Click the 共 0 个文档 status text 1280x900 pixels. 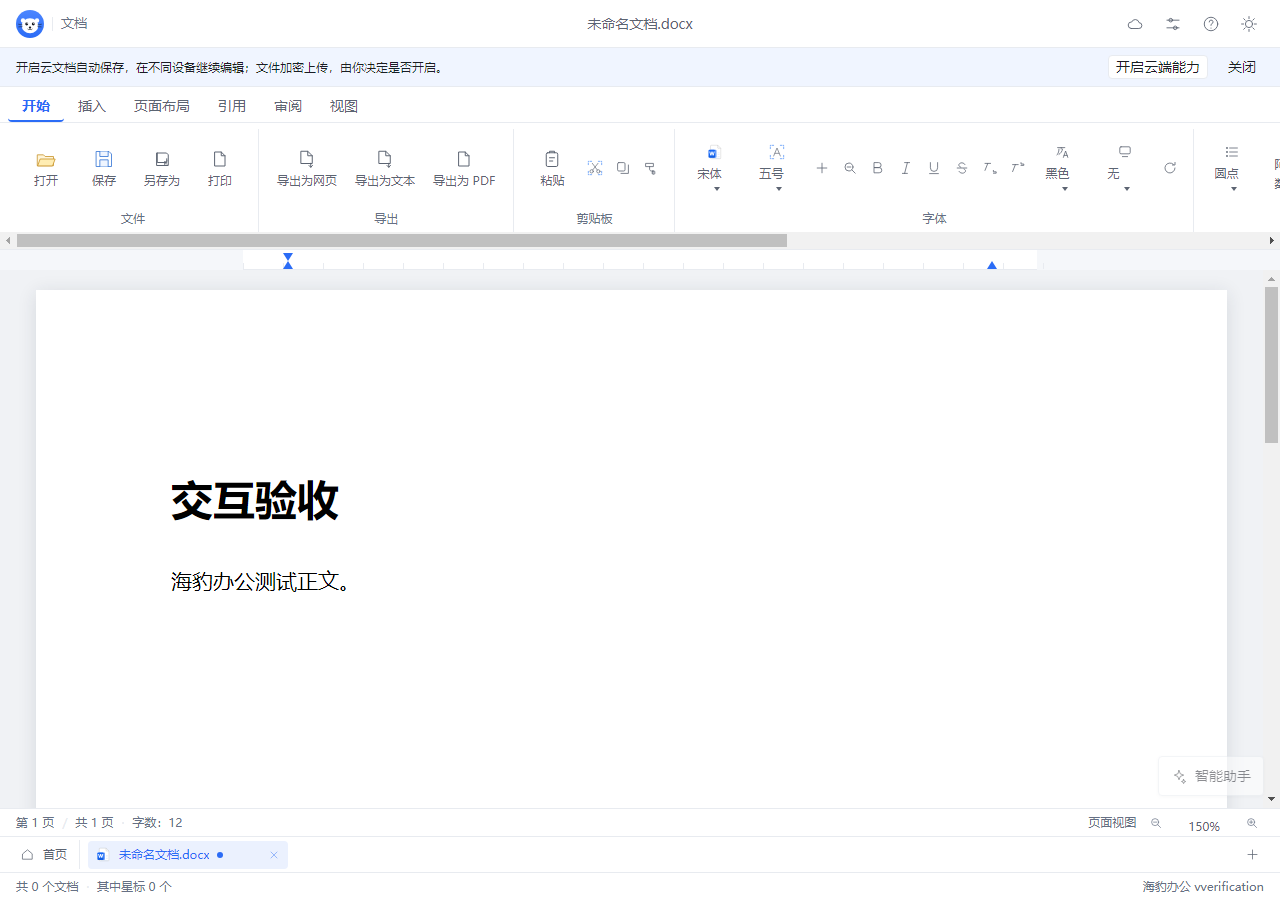click(x=47, y=886)
